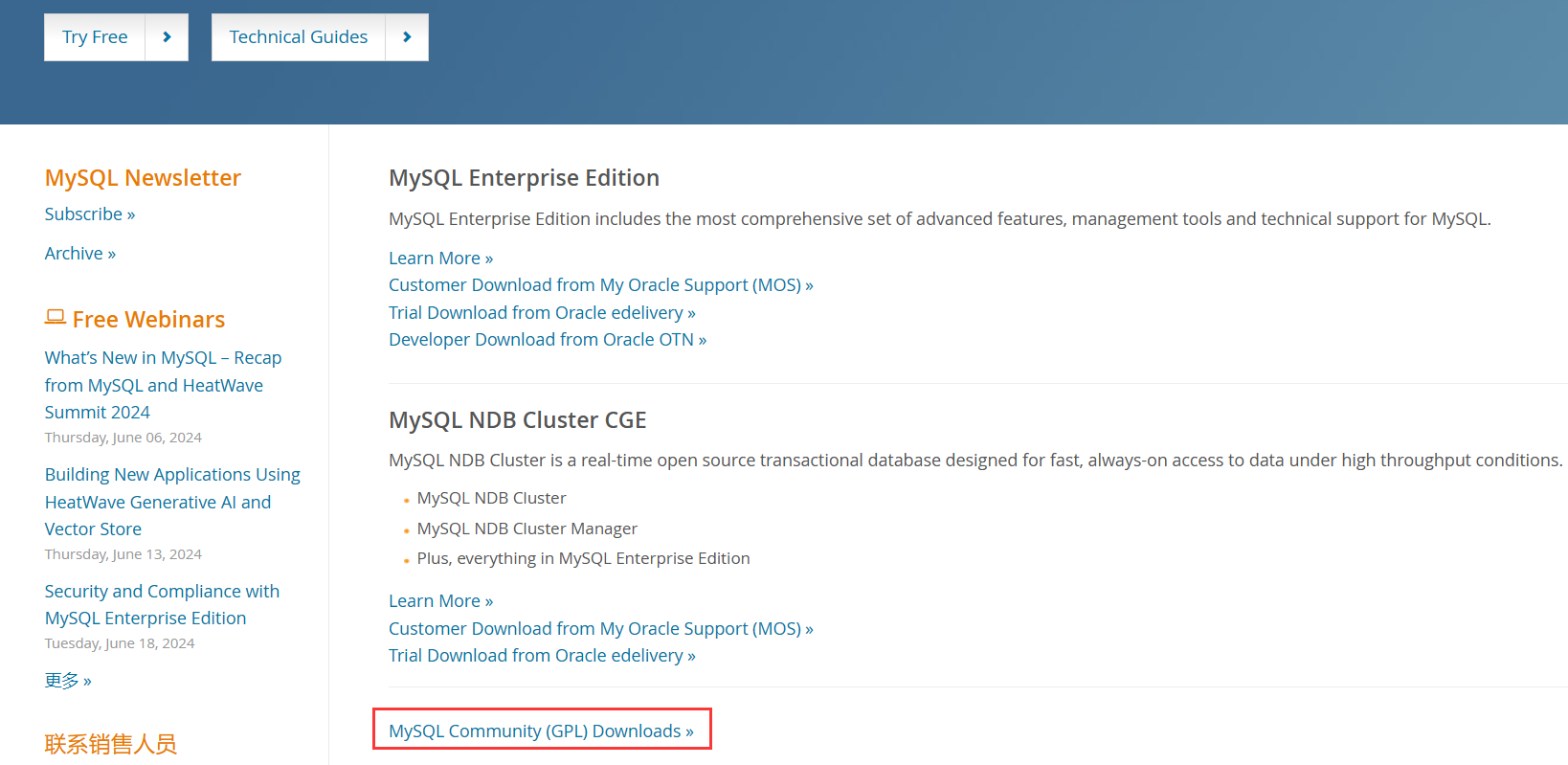1568x765 pixels.
Task: Open Security and Compliance with MySQL webinar
Action: pos(162,605)
